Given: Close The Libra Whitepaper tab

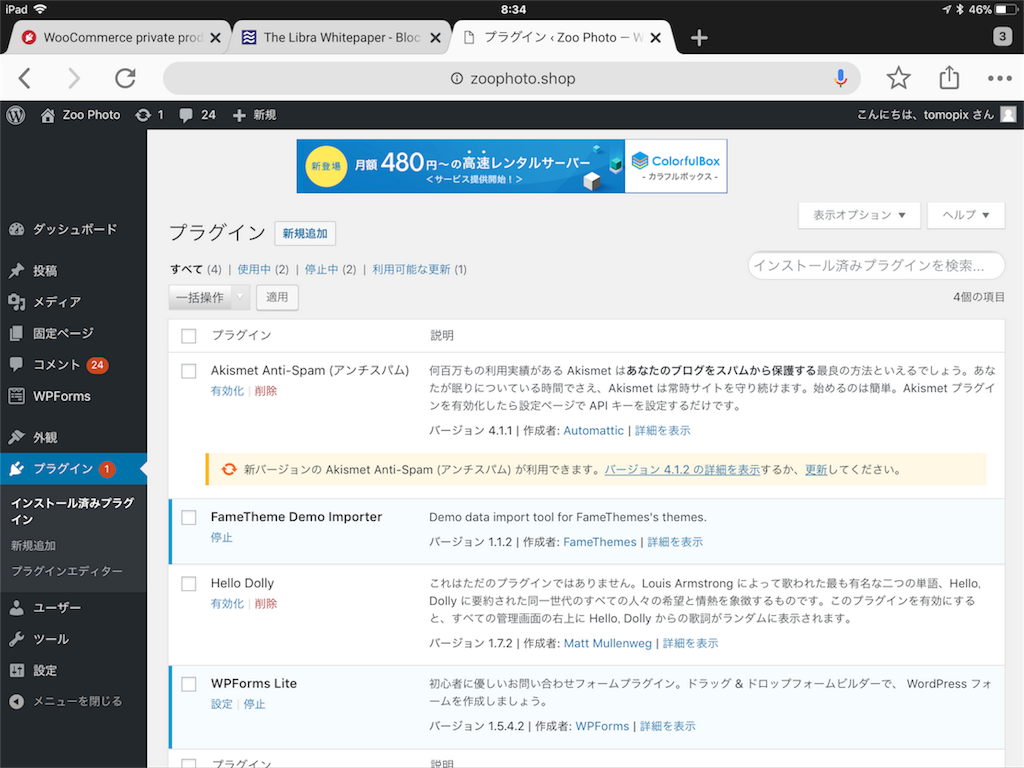Looking at the screenshot, I should point(435,38).
